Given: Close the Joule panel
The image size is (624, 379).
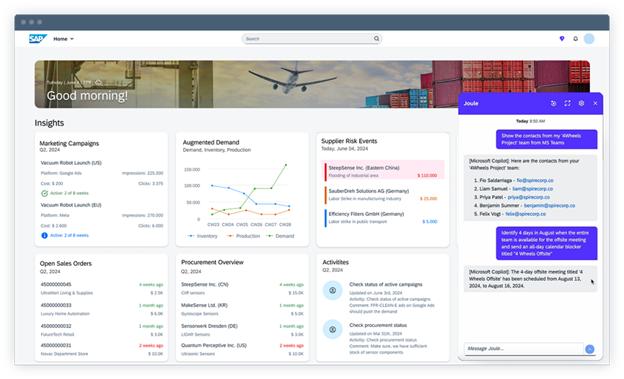Looking at the screenshot, I should pyautogui.click(x=595, y=103).
